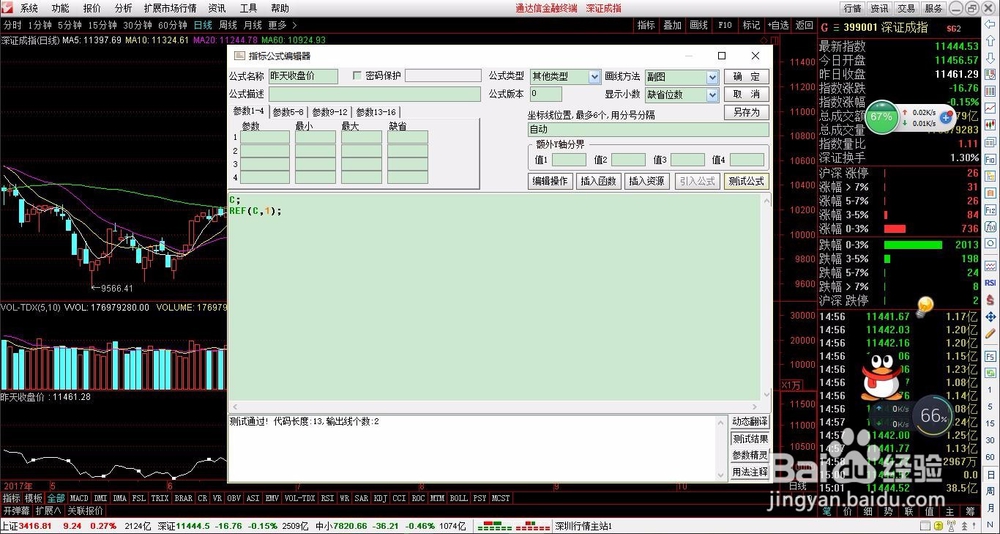Open the 系统 menu
1000x534 pixels.
coord(29,8)
